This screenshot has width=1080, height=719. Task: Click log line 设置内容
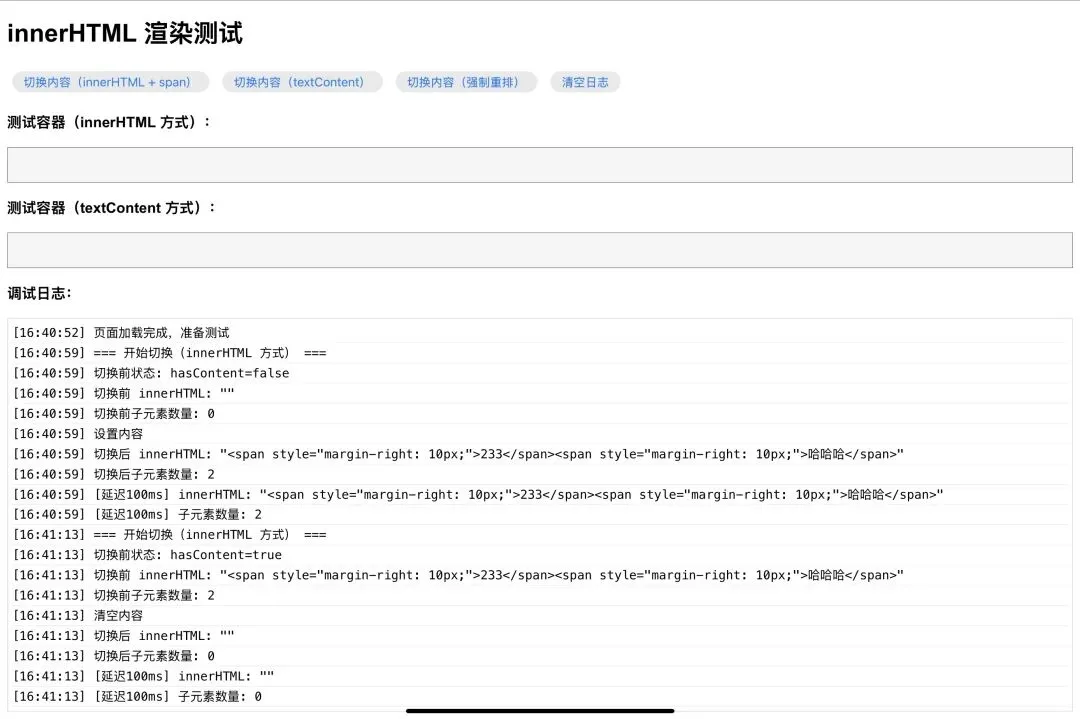click(x=540, y=434)
